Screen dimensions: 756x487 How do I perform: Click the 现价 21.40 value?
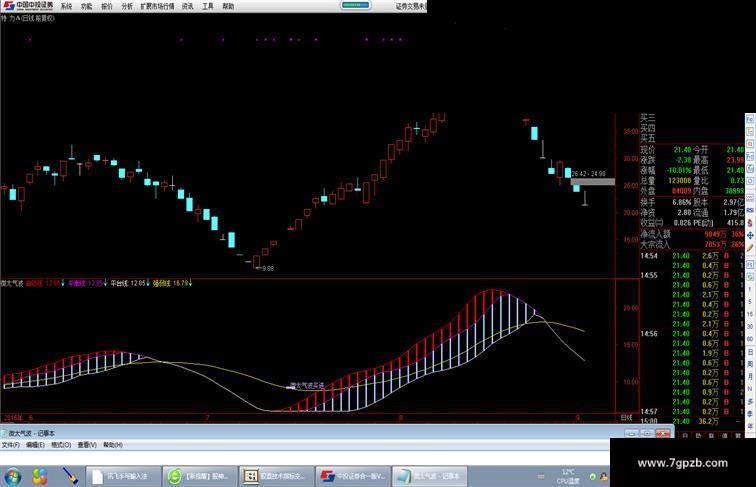point(682,150)
